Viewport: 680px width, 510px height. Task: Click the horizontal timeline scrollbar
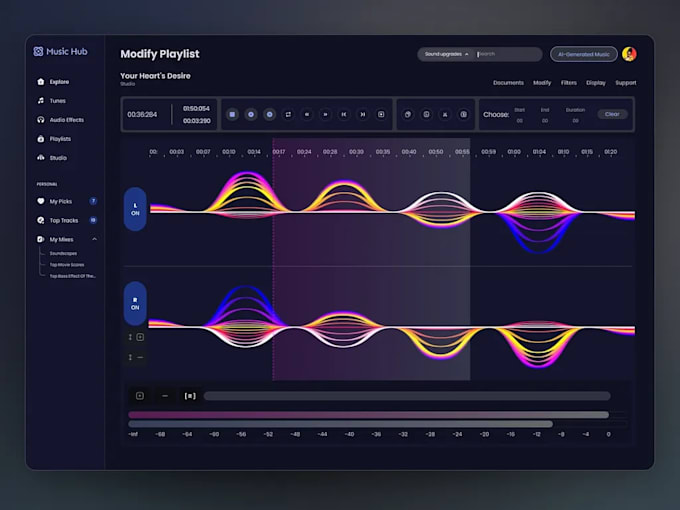click(407, 396)
